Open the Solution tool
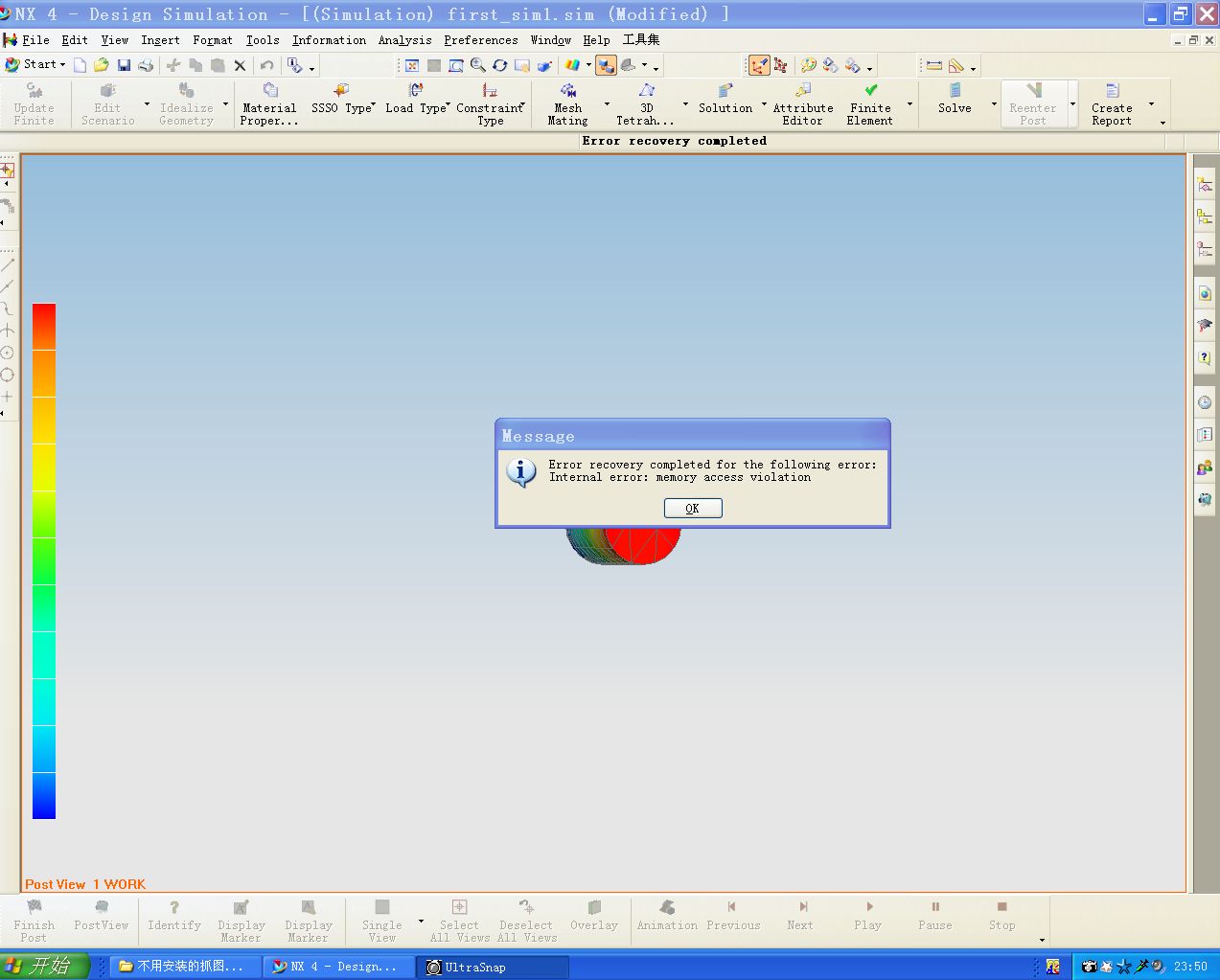The image size is (1220, 980). pyautogui.click(x=725, y=100)
